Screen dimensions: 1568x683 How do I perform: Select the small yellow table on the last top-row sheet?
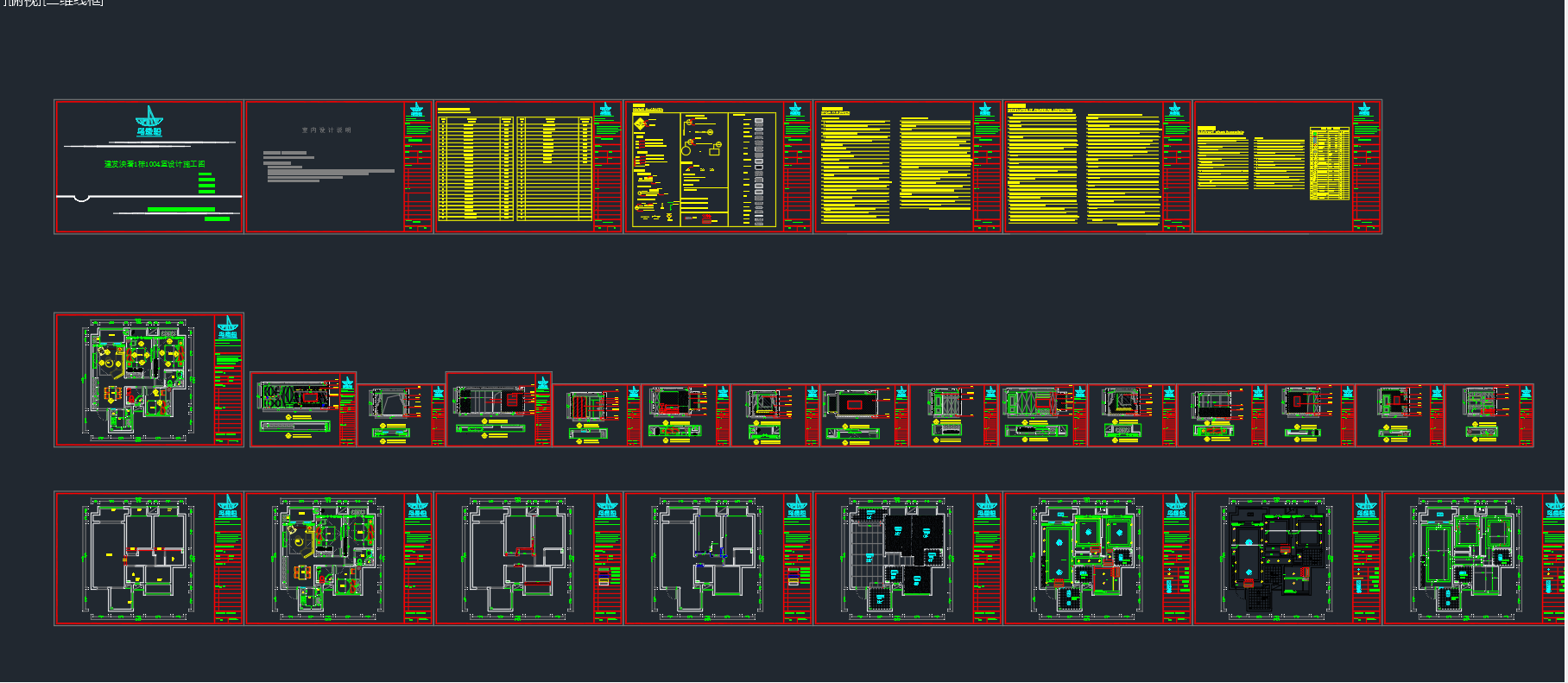click(x=1329, y=163)
